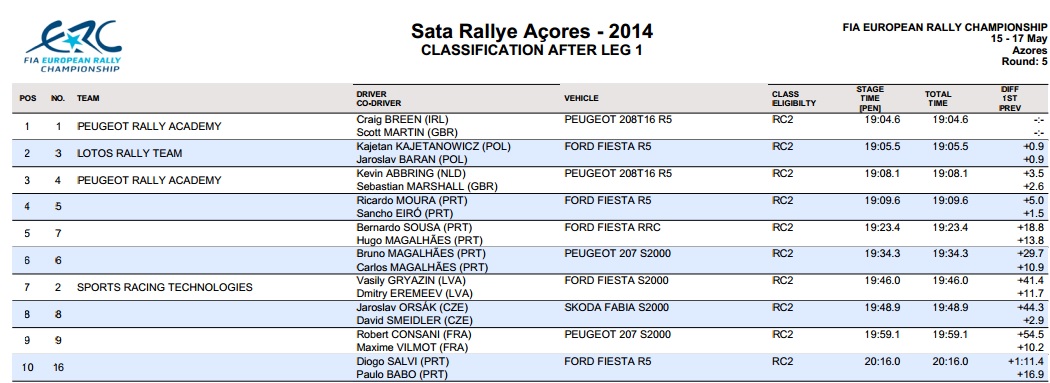This screenshot has width=1050, height=383.
Task: Select the FORD FIESTA RRC vehicle entry
Action: pyautogui.click(x=612, y=227)
